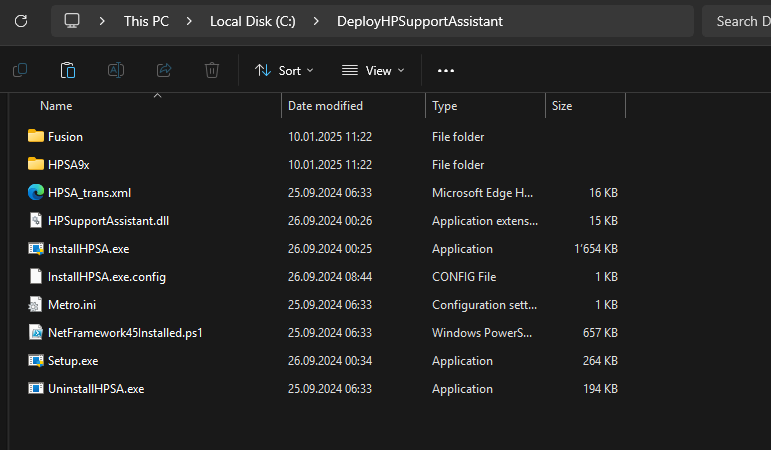Image resolution: width=771 pixels, height=450 pixels.
Task: Open the View dropdown menu
Action: [373, 71]
